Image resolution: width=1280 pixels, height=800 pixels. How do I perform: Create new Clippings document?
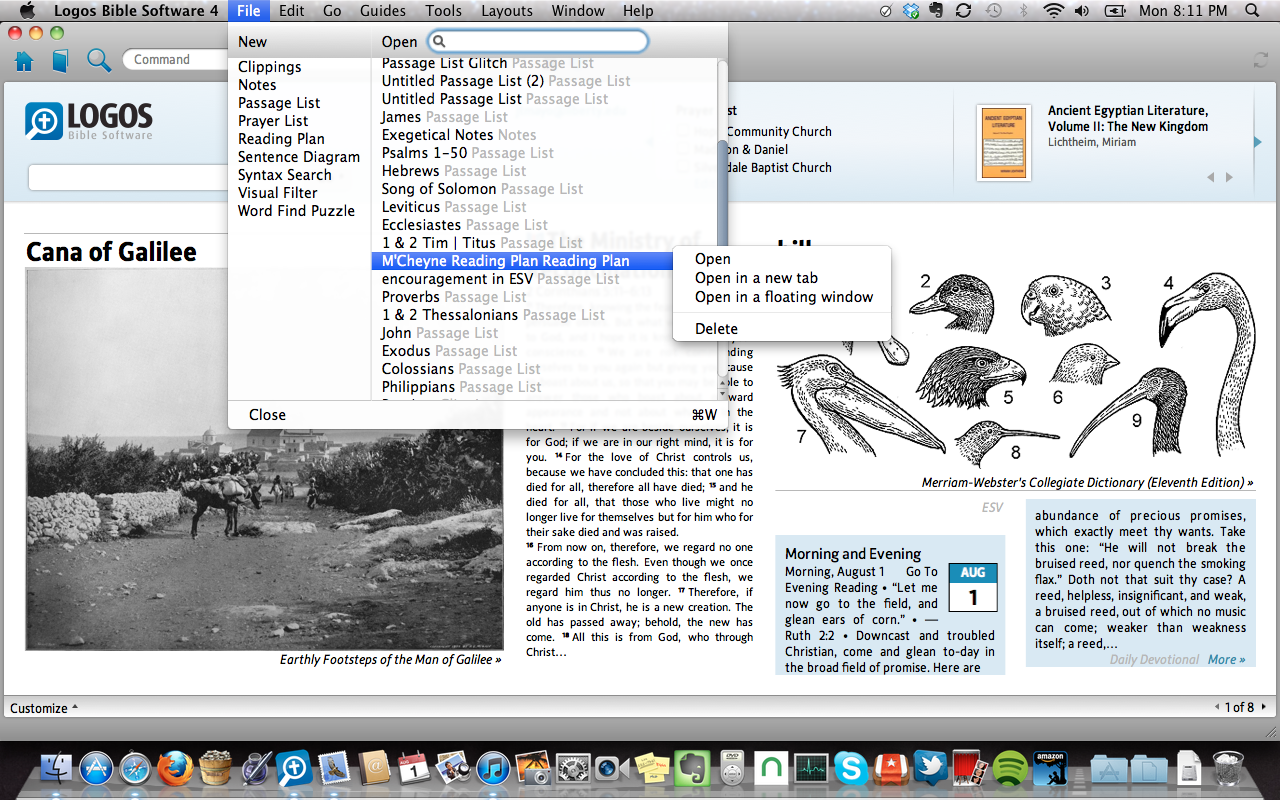click(270, 67)
